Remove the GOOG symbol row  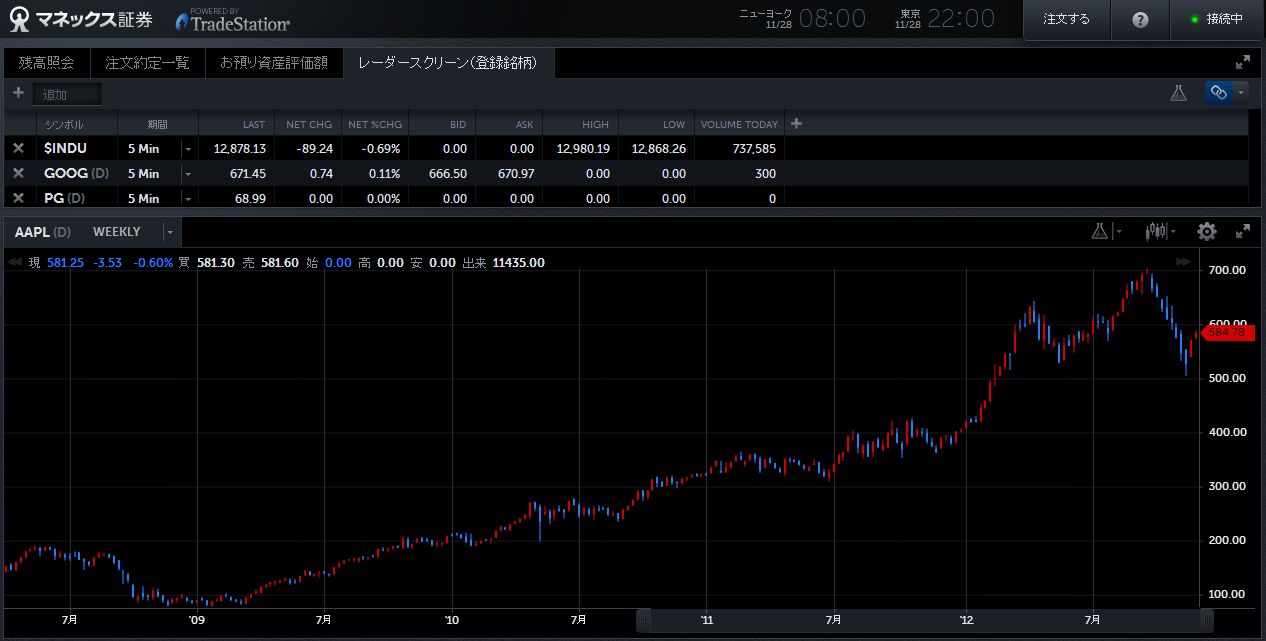[18, 173]
